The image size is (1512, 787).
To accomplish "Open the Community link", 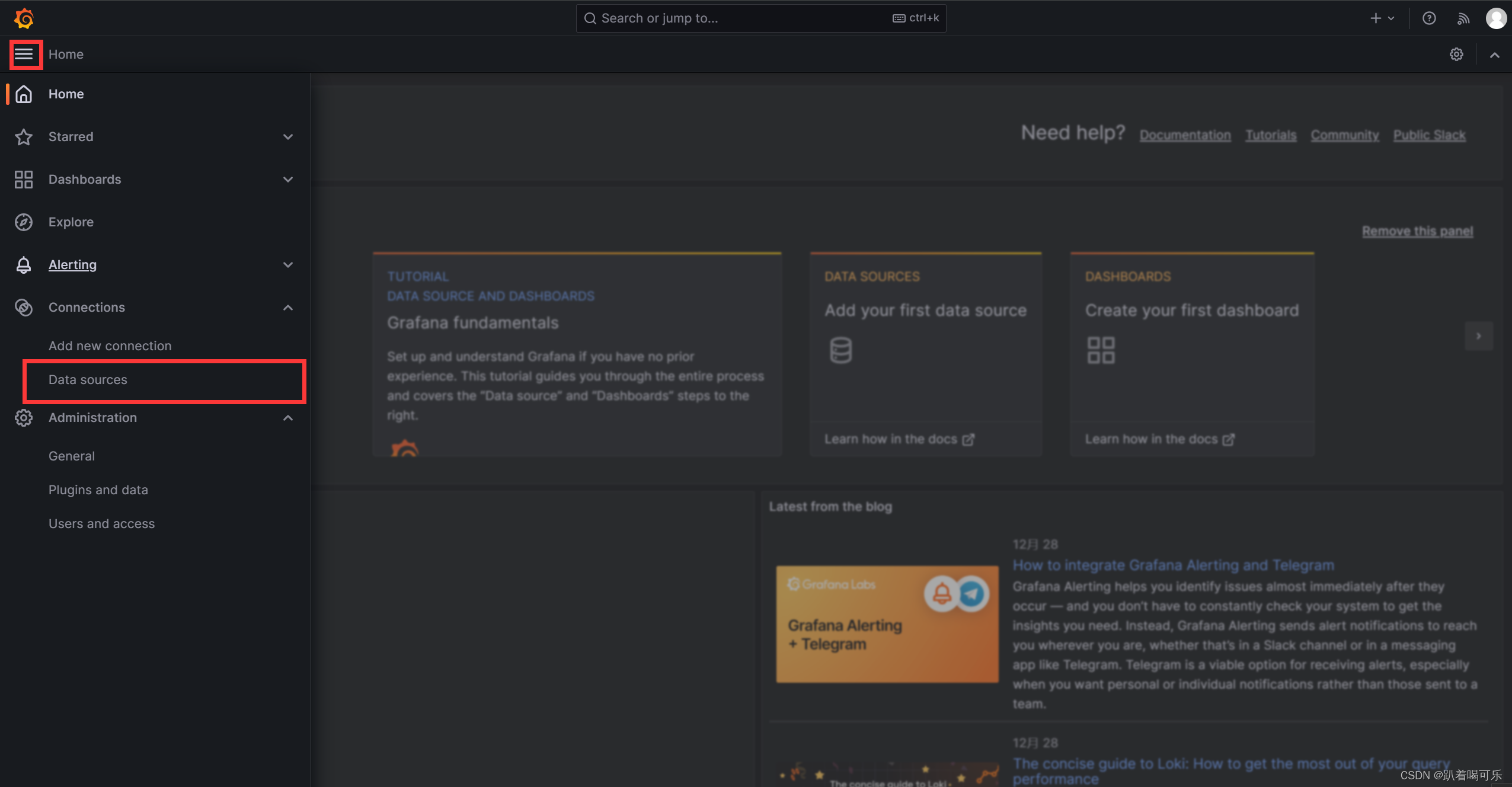I will pos(1344,136).
